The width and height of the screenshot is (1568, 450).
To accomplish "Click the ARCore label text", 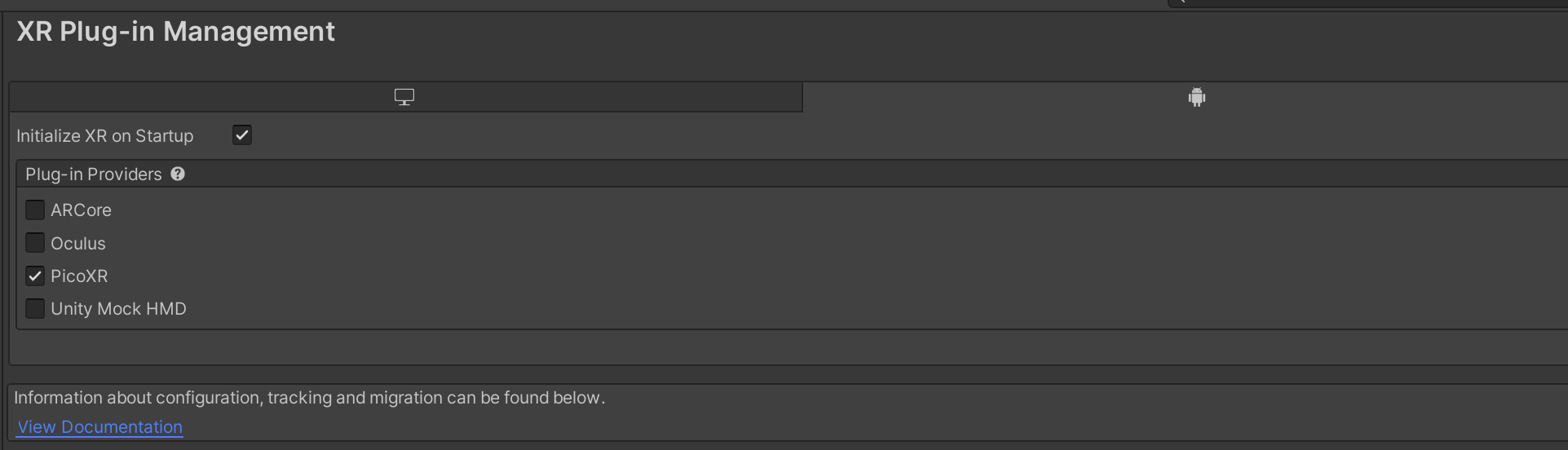I will [81, 210].
